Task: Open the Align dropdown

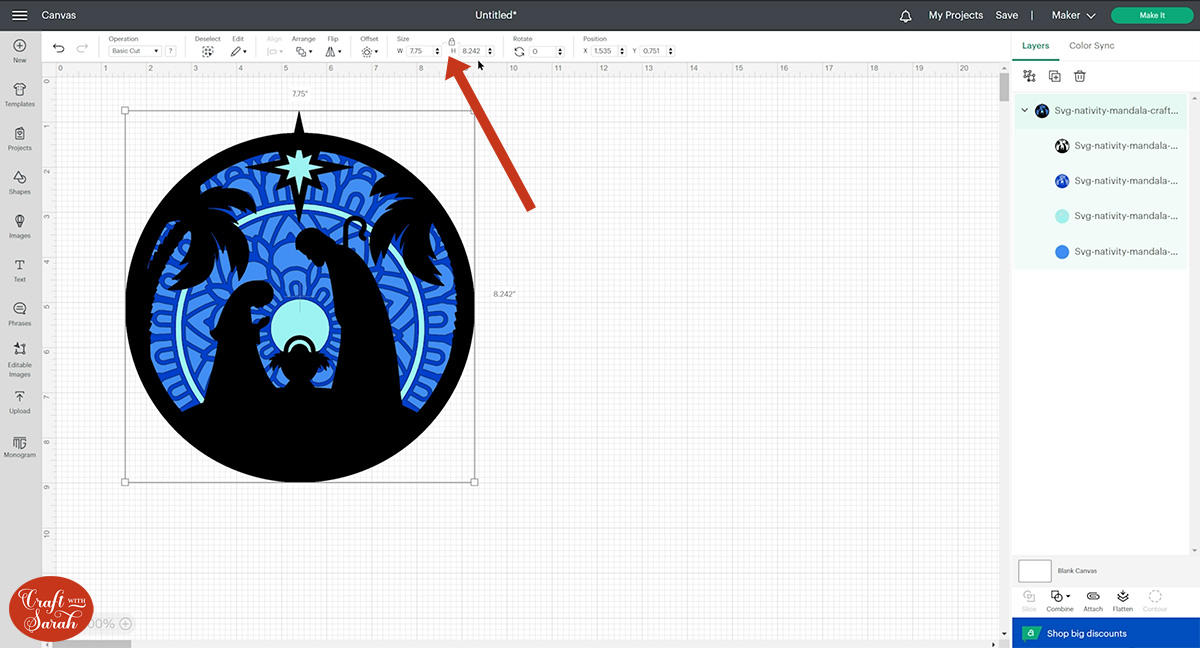Action: (x=274, y=51)
